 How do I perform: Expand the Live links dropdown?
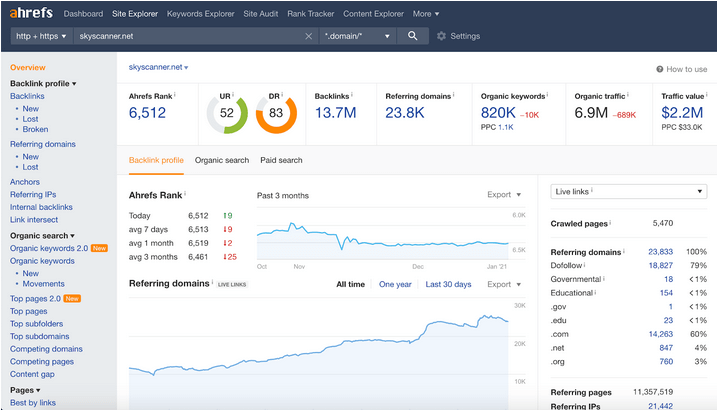tap(629, 191)
